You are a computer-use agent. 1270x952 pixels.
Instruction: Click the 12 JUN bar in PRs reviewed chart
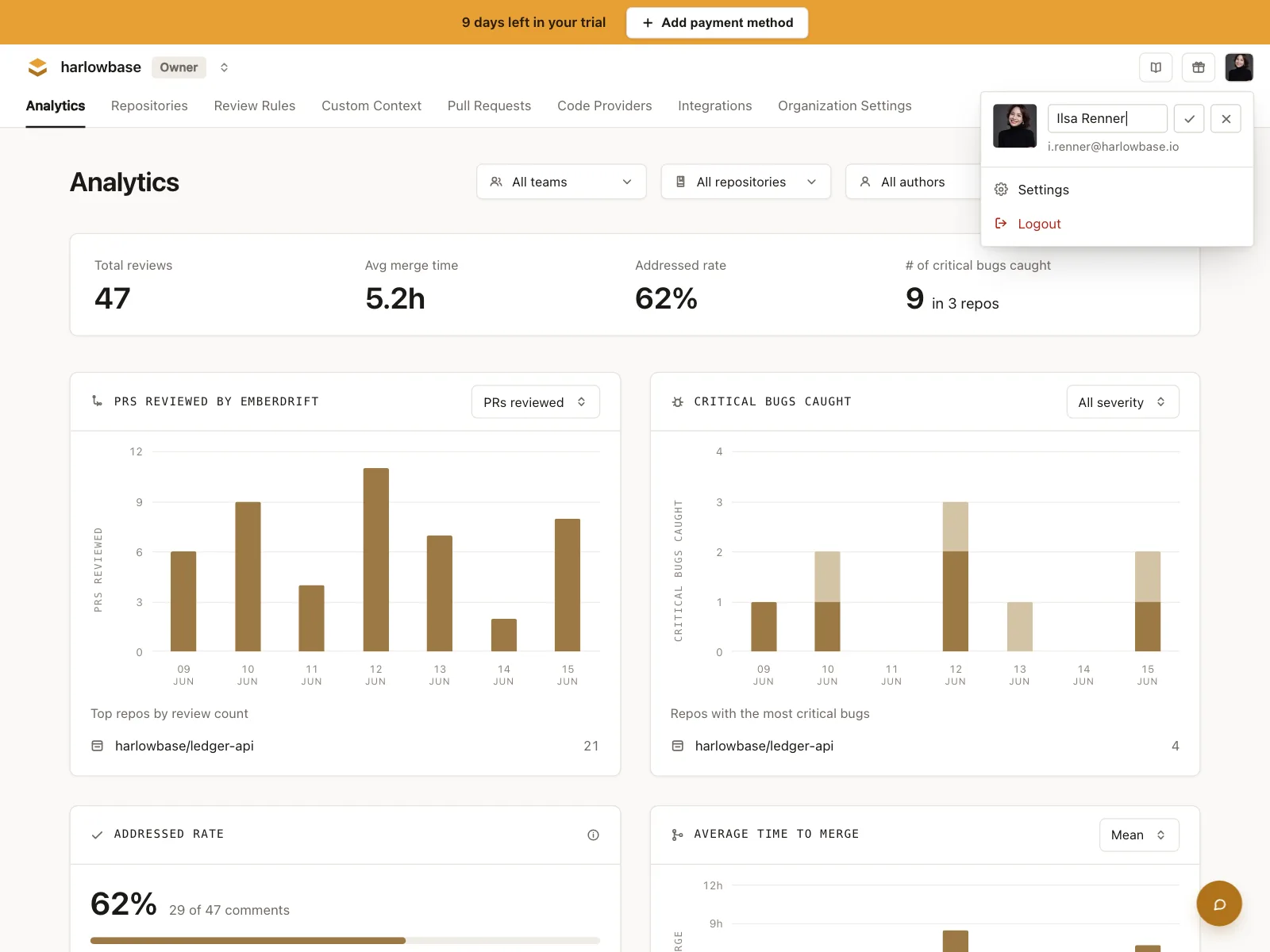[x=376, y=560]
